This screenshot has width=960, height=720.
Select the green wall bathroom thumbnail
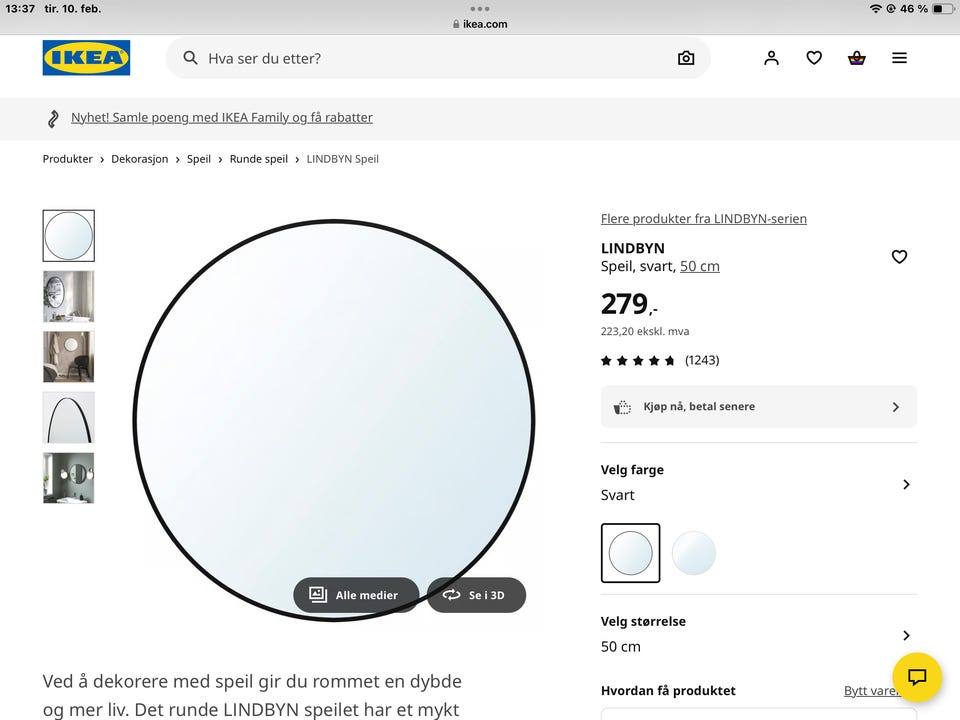point(69,478)
